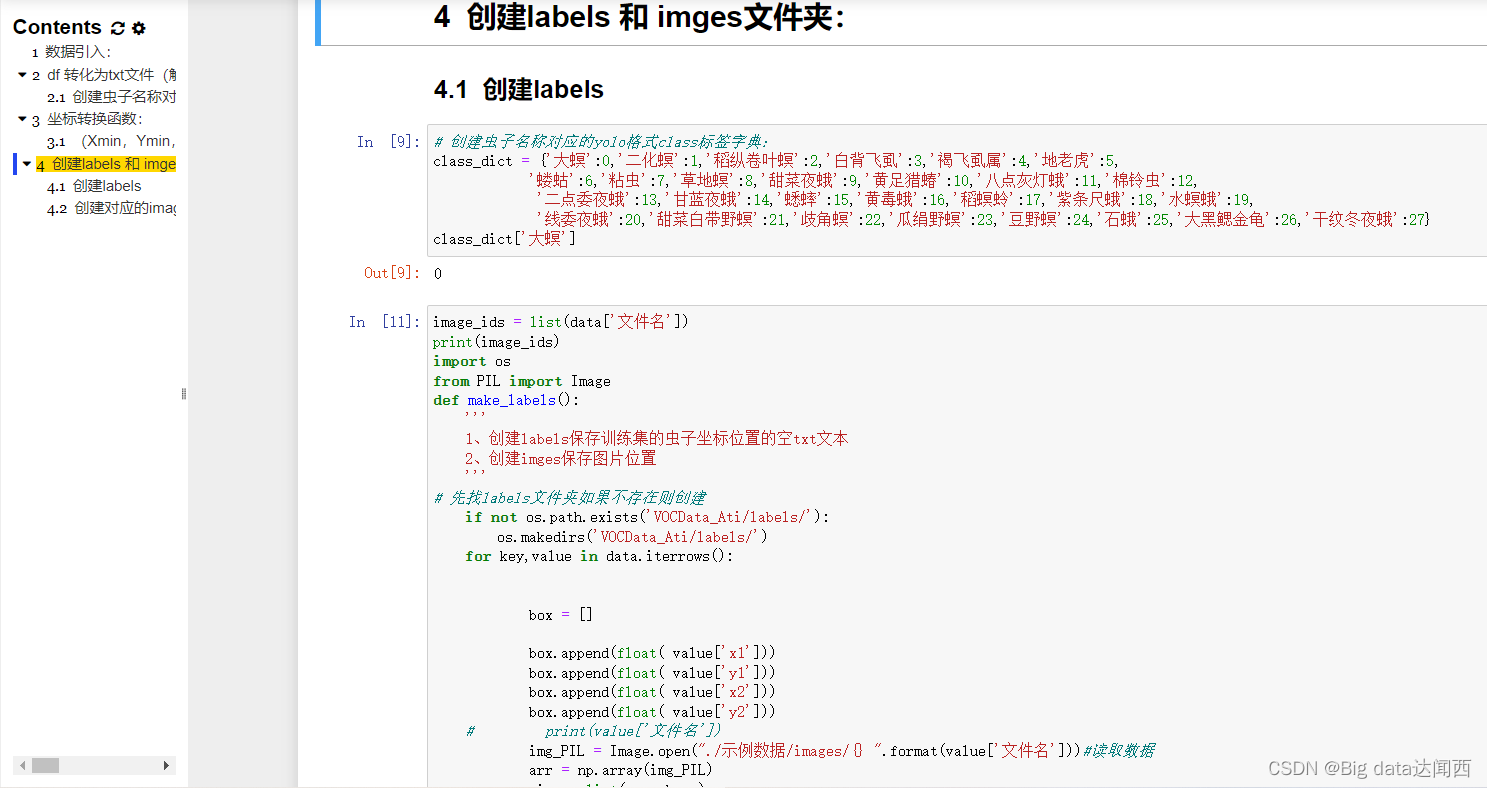Collapse highlighted section 4 arrow in contents
This screenshot has height=788, width=1487.
(x=26, y=164)
